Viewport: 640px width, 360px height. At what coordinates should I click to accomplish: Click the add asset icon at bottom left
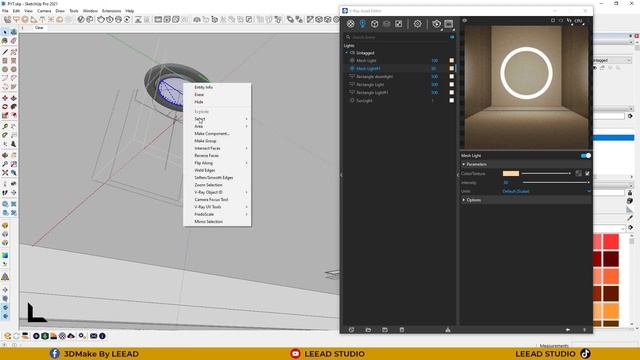point(351,330)
